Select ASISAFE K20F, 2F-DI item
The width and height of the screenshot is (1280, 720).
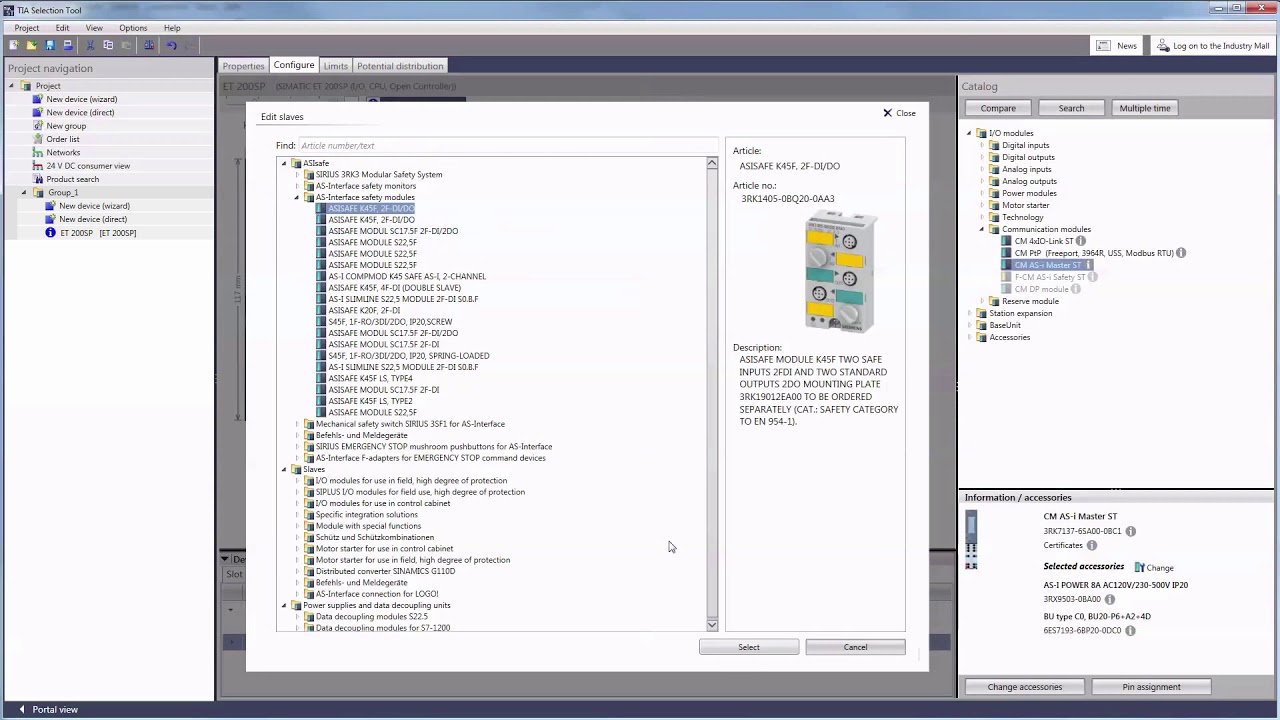click(364, 310)
